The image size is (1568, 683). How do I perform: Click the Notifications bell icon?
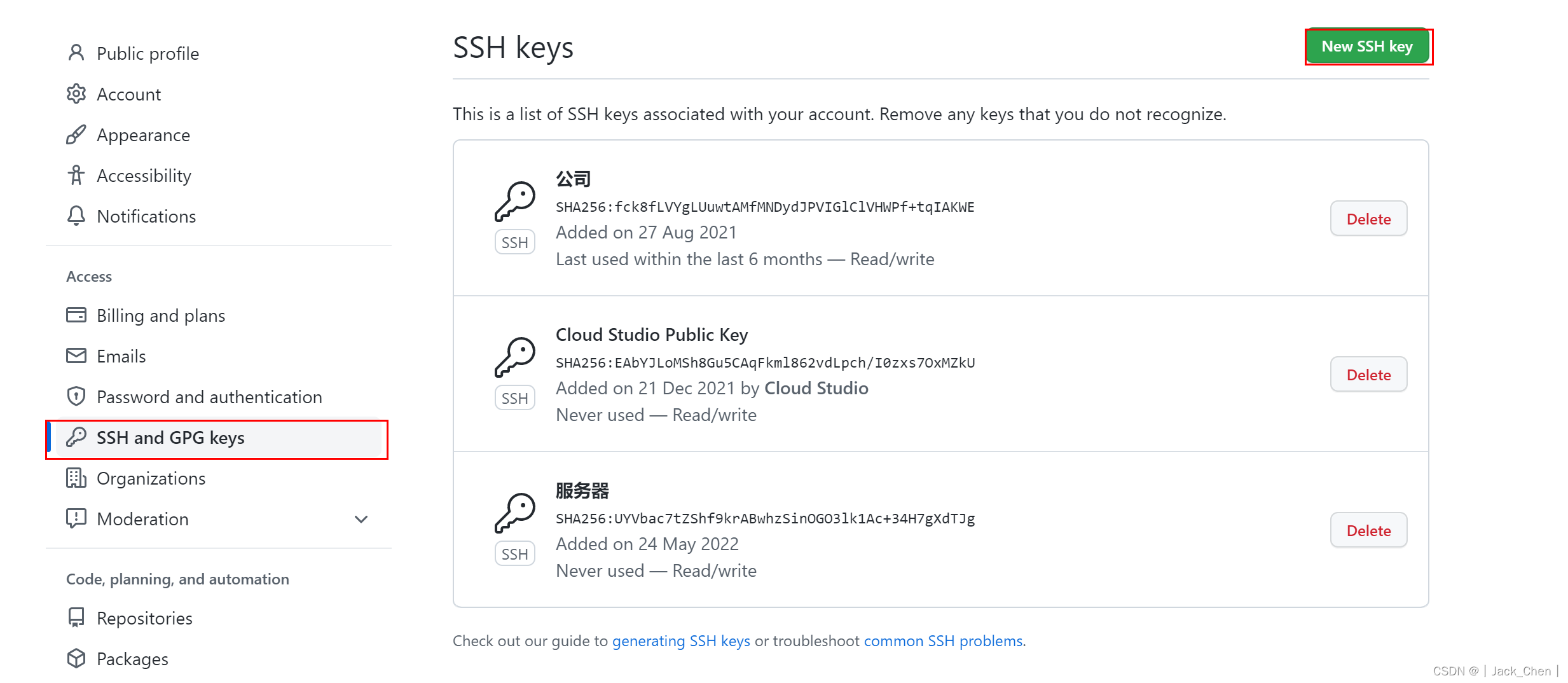click(76, 216)
